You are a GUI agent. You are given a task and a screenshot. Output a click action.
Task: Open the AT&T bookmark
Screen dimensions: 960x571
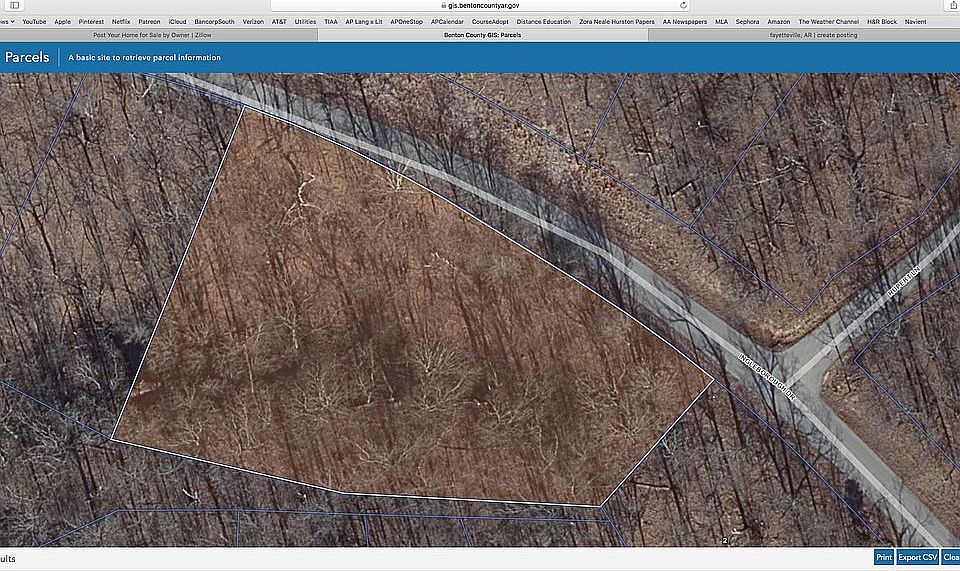279,21
